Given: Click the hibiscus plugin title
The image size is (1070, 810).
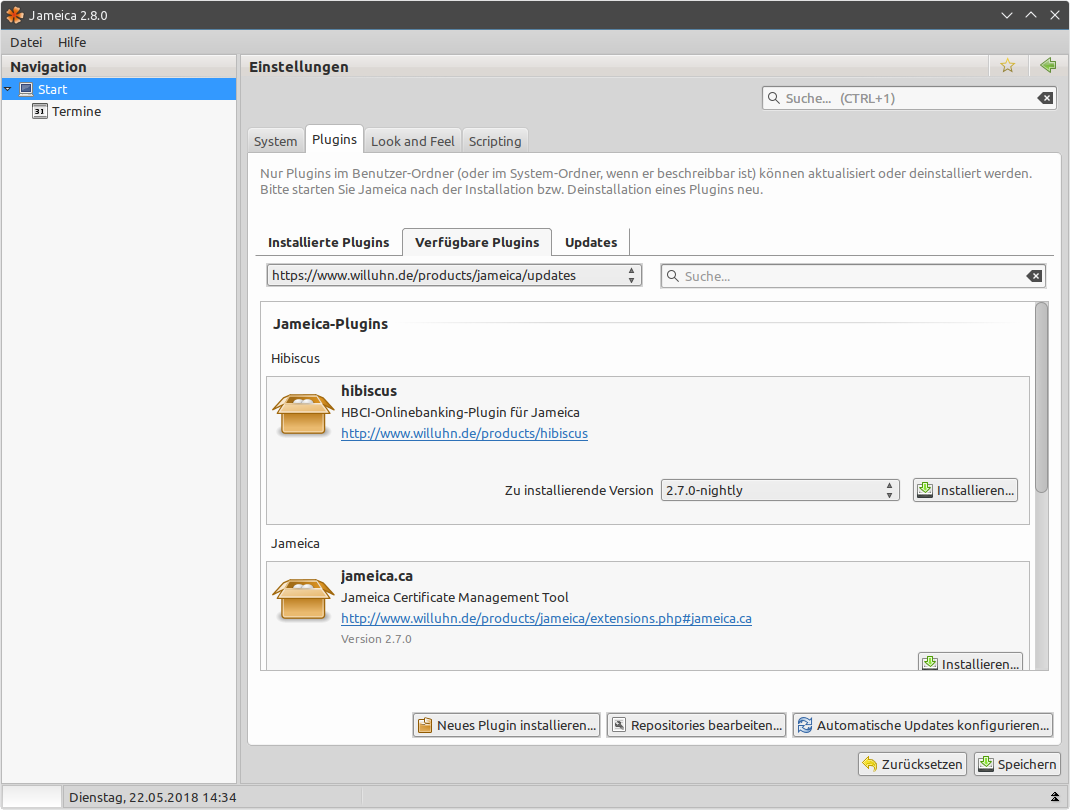Looking at the screenshot, I should 368,391.
